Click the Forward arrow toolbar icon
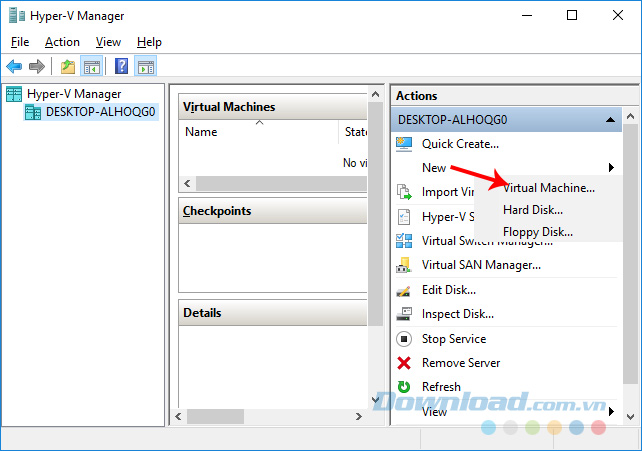 (x=36, y=66)
